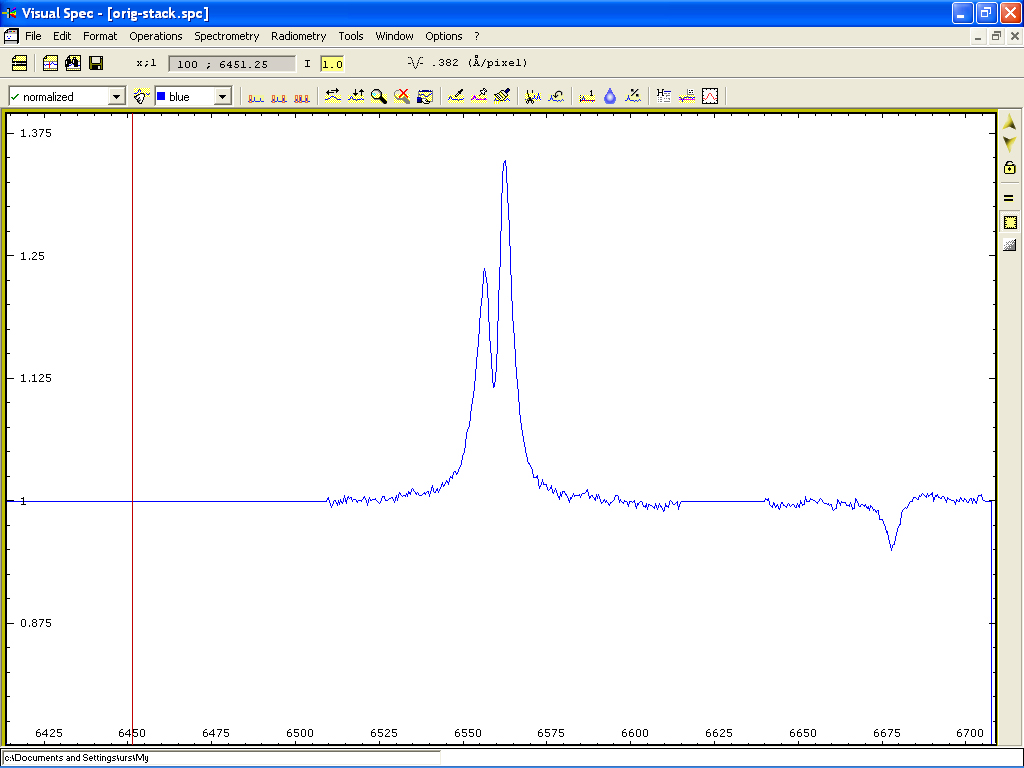Click the equals sign button on sidebar
This screenshot has width=1024, height=768.
(x=1009, y=197)
